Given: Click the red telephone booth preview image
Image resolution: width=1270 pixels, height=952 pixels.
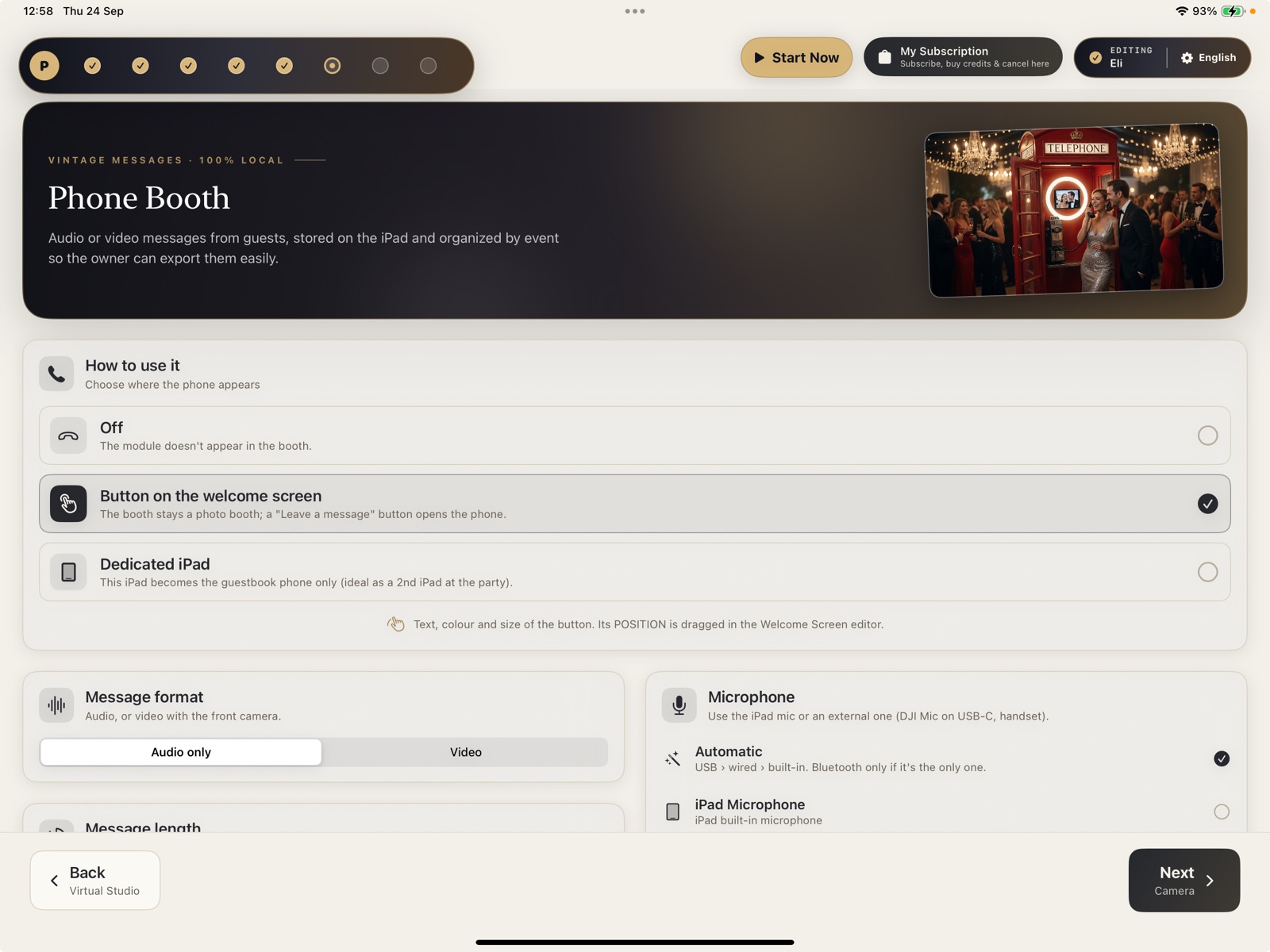Looking at the screenshot, I should click(1075, 210).
